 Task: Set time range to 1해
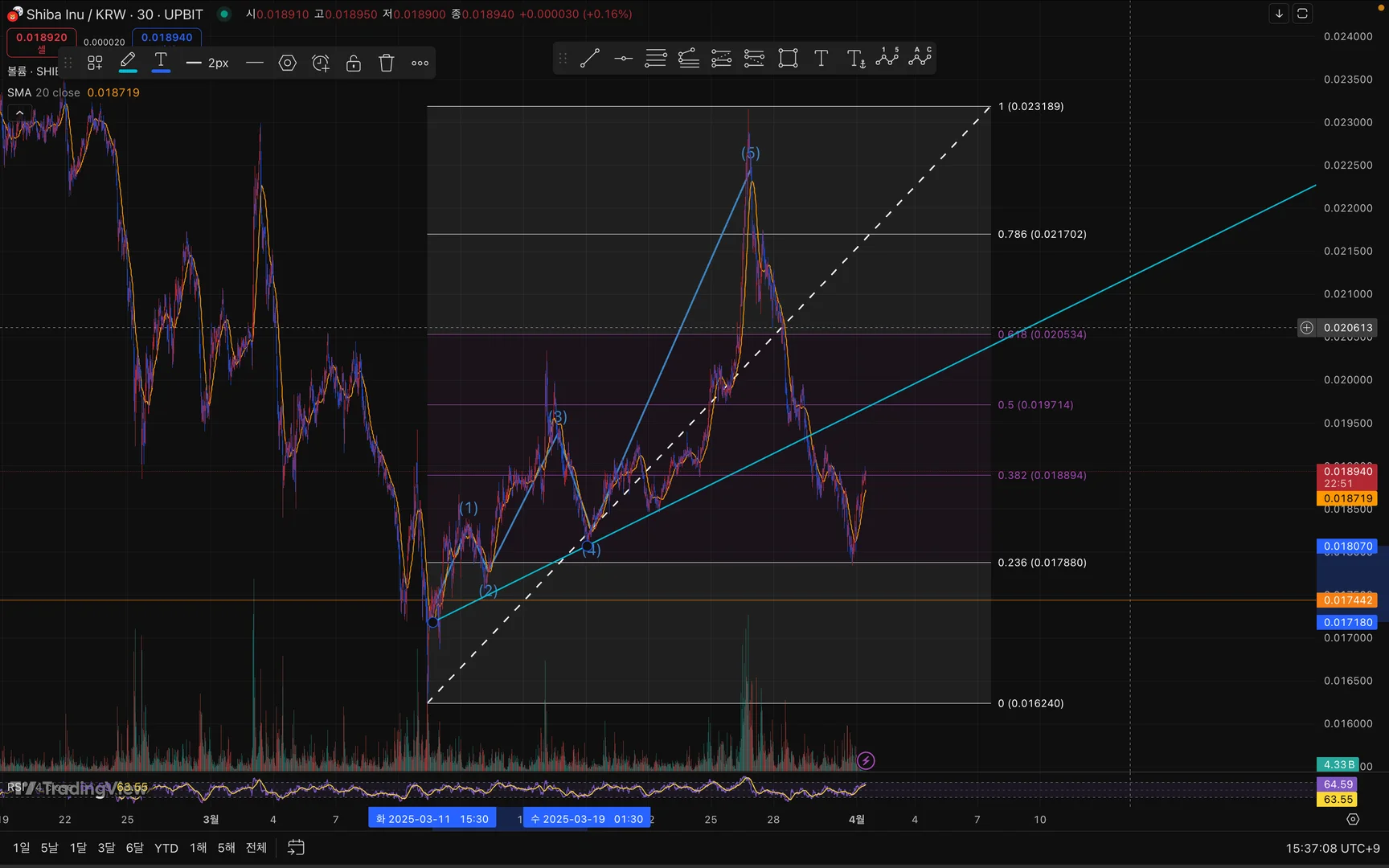(x=198, y=848)
